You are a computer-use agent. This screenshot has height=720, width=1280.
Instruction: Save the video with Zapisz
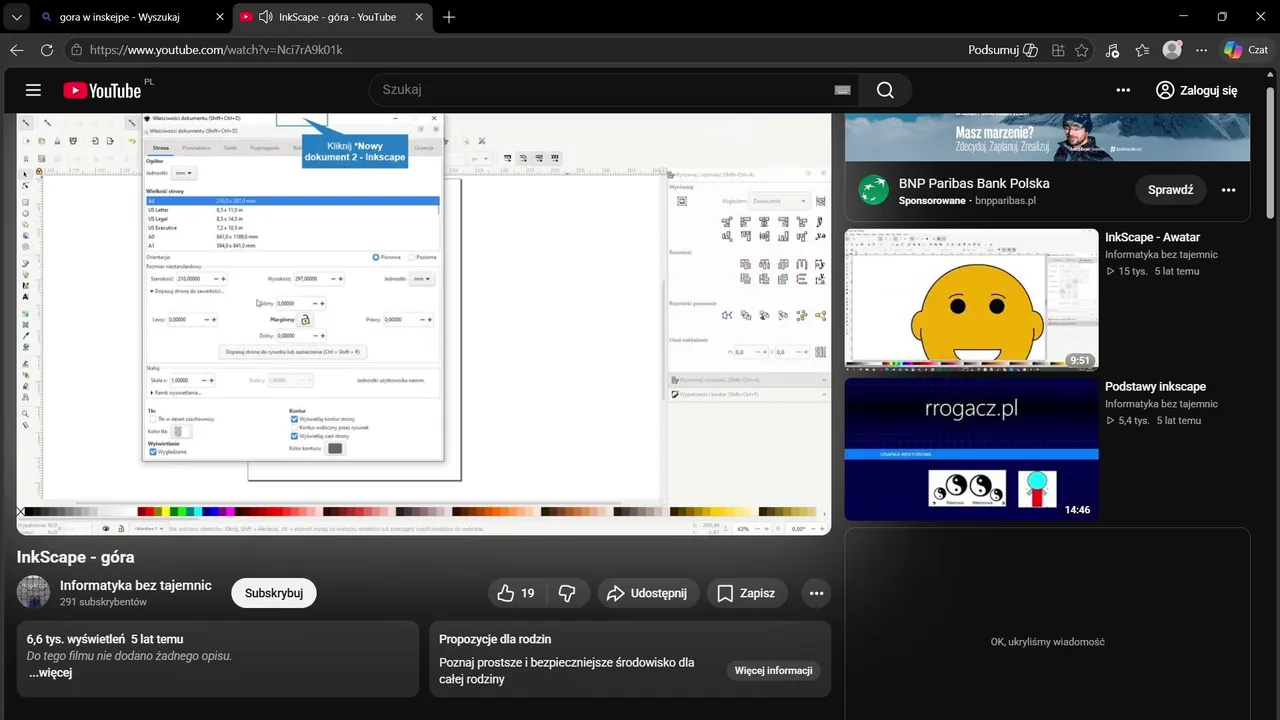(747, 593)
